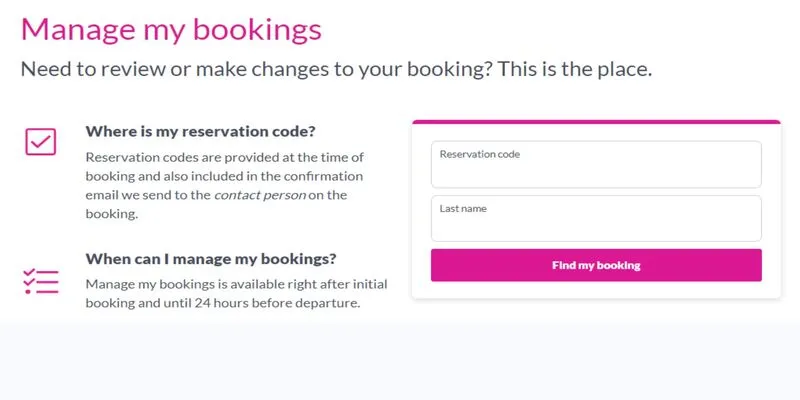Viewport: 800px width, 400px height.
Task: Click the italic 'contact person' text
Action: (x=260, y=195)
